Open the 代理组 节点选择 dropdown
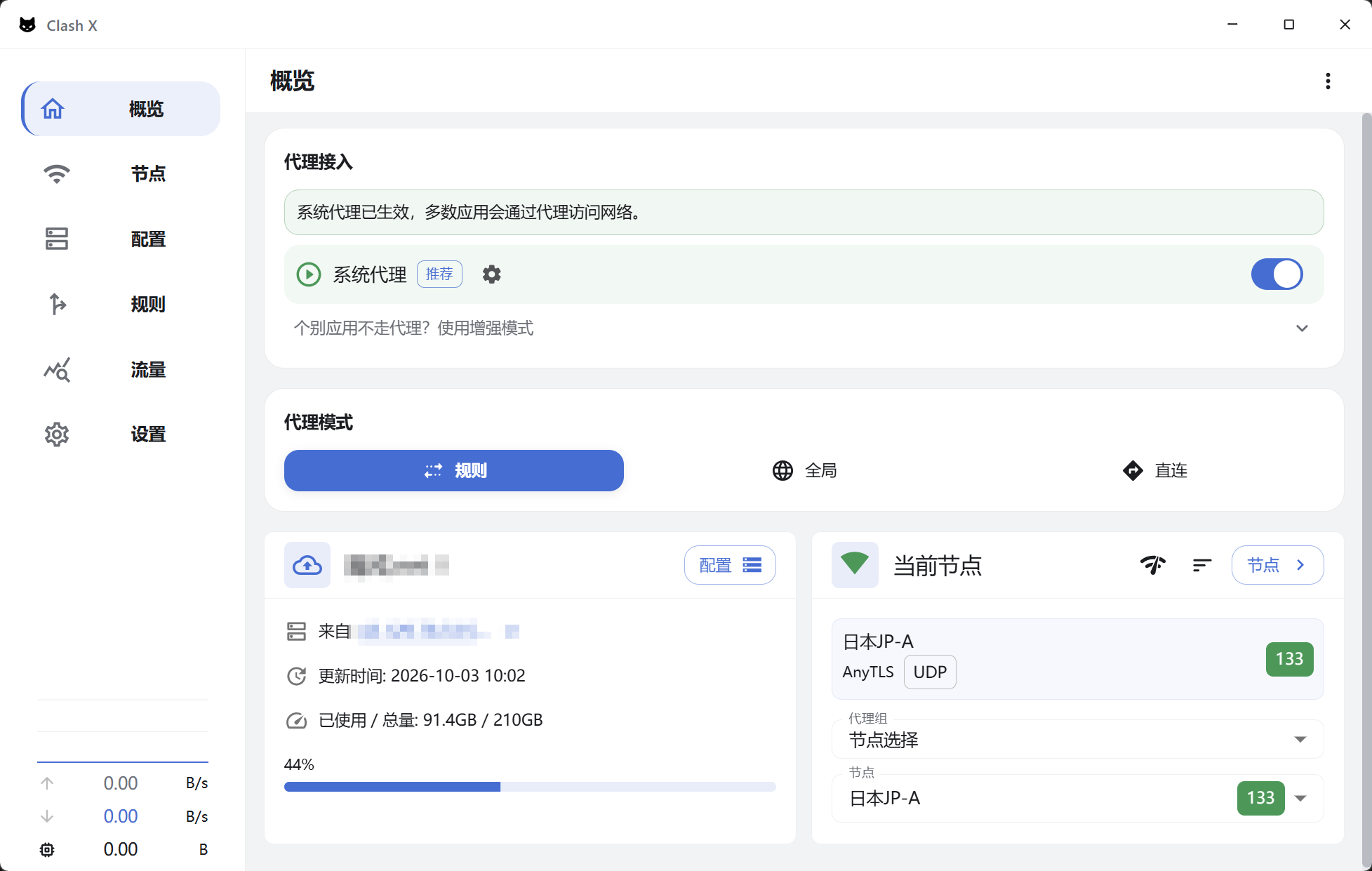 pos(1077,739)
